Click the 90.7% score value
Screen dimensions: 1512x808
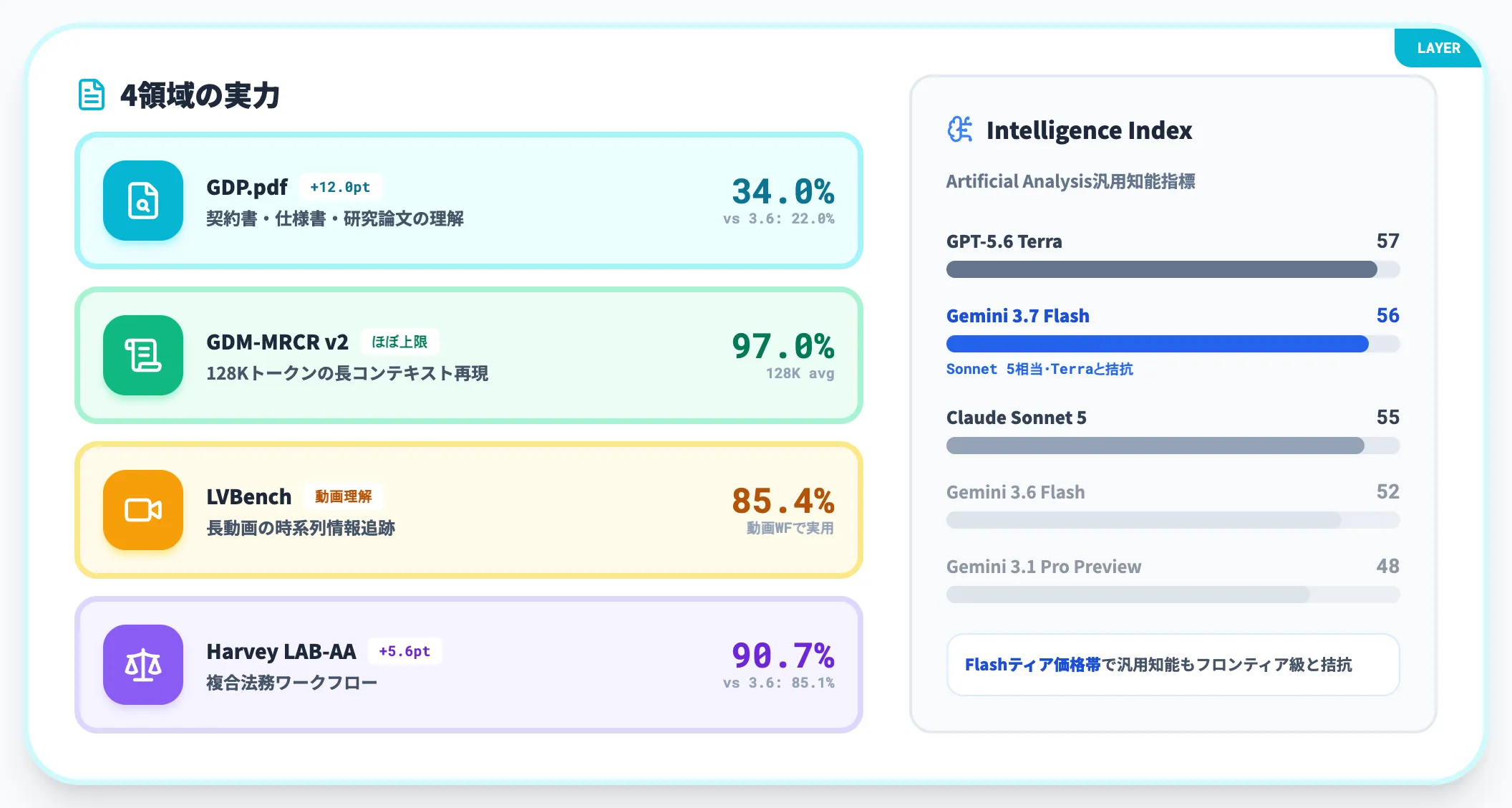782,656
